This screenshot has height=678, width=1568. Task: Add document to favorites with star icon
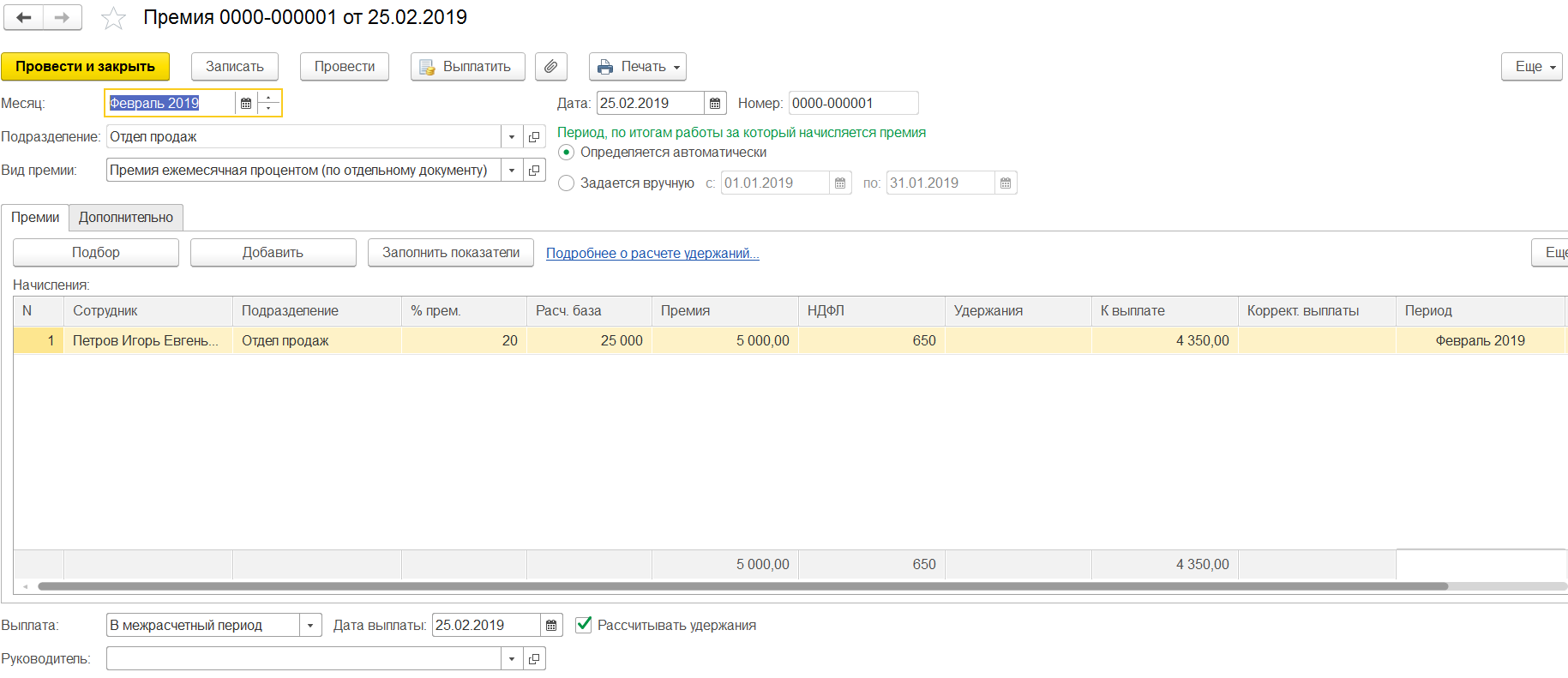pos(113,18)
